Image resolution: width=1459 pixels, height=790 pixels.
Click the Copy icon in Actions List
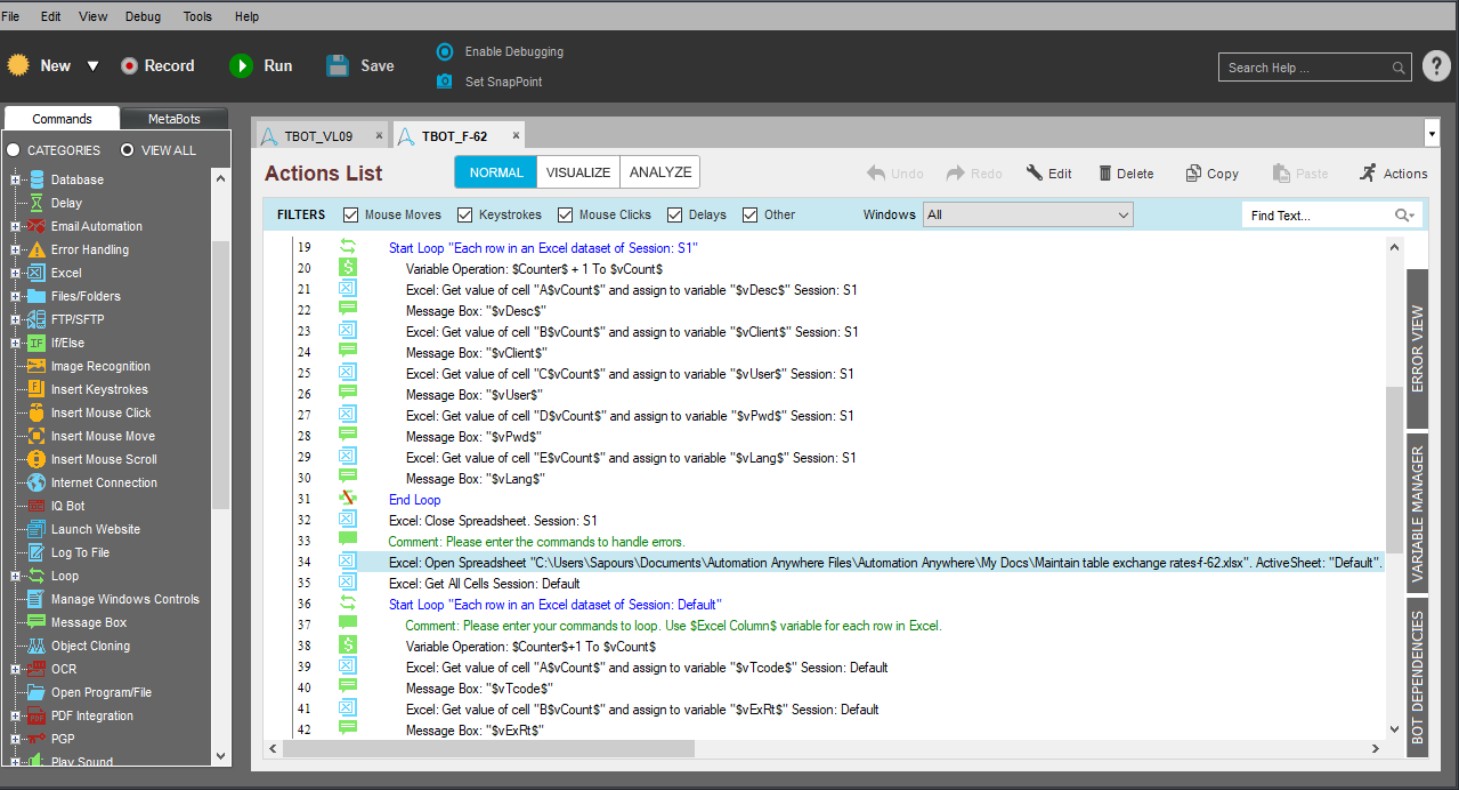coord(1193,174)
